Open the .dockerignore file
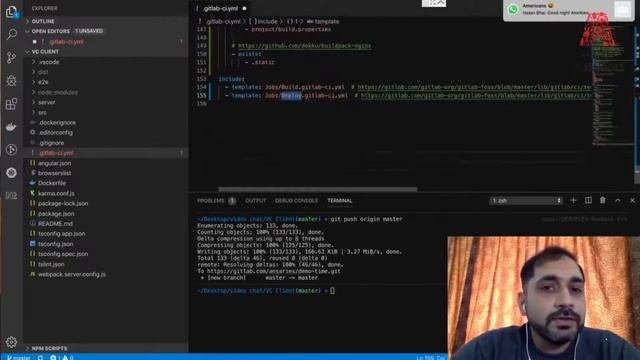Screen dimensions: 640x360 coord(57,122)
